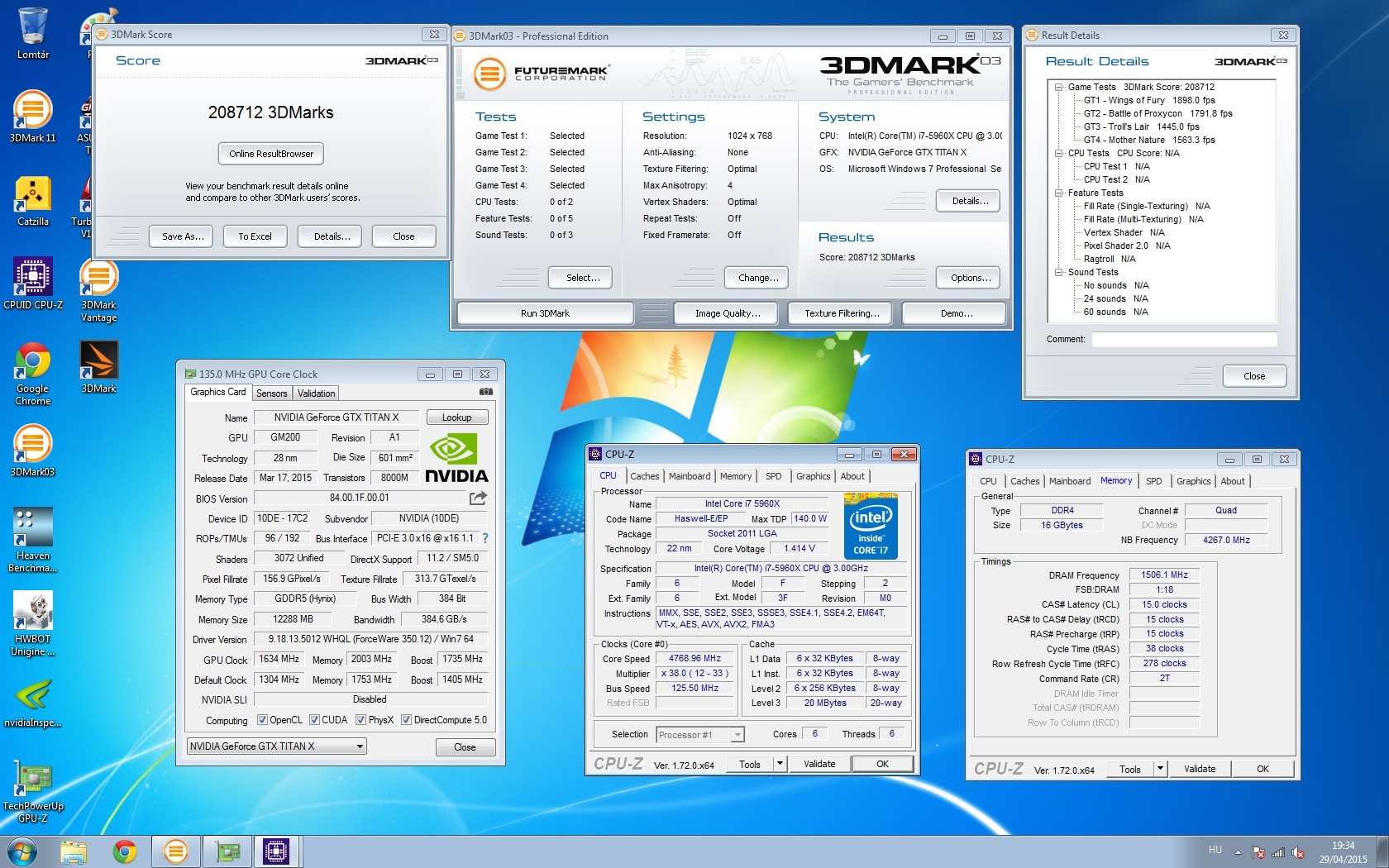The height and width of the screenshot is (868, 1389).
Task: Open the HWBOT Unigine desktop icon
Action: 33,624
